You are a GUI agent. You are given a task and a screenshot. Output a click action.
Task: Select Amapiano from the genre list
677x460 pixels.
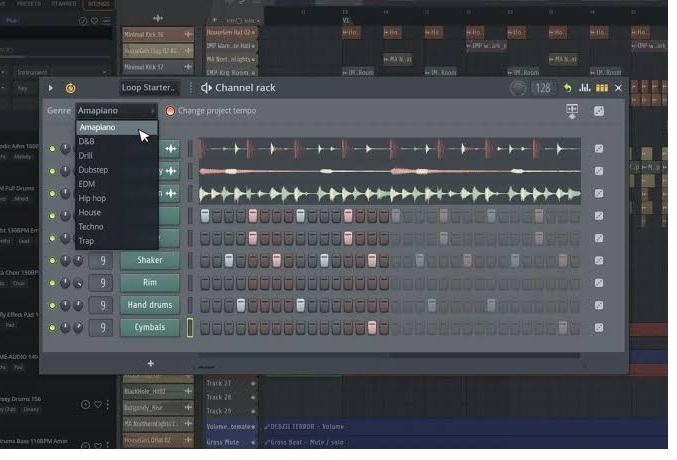(x=117, y=127)
